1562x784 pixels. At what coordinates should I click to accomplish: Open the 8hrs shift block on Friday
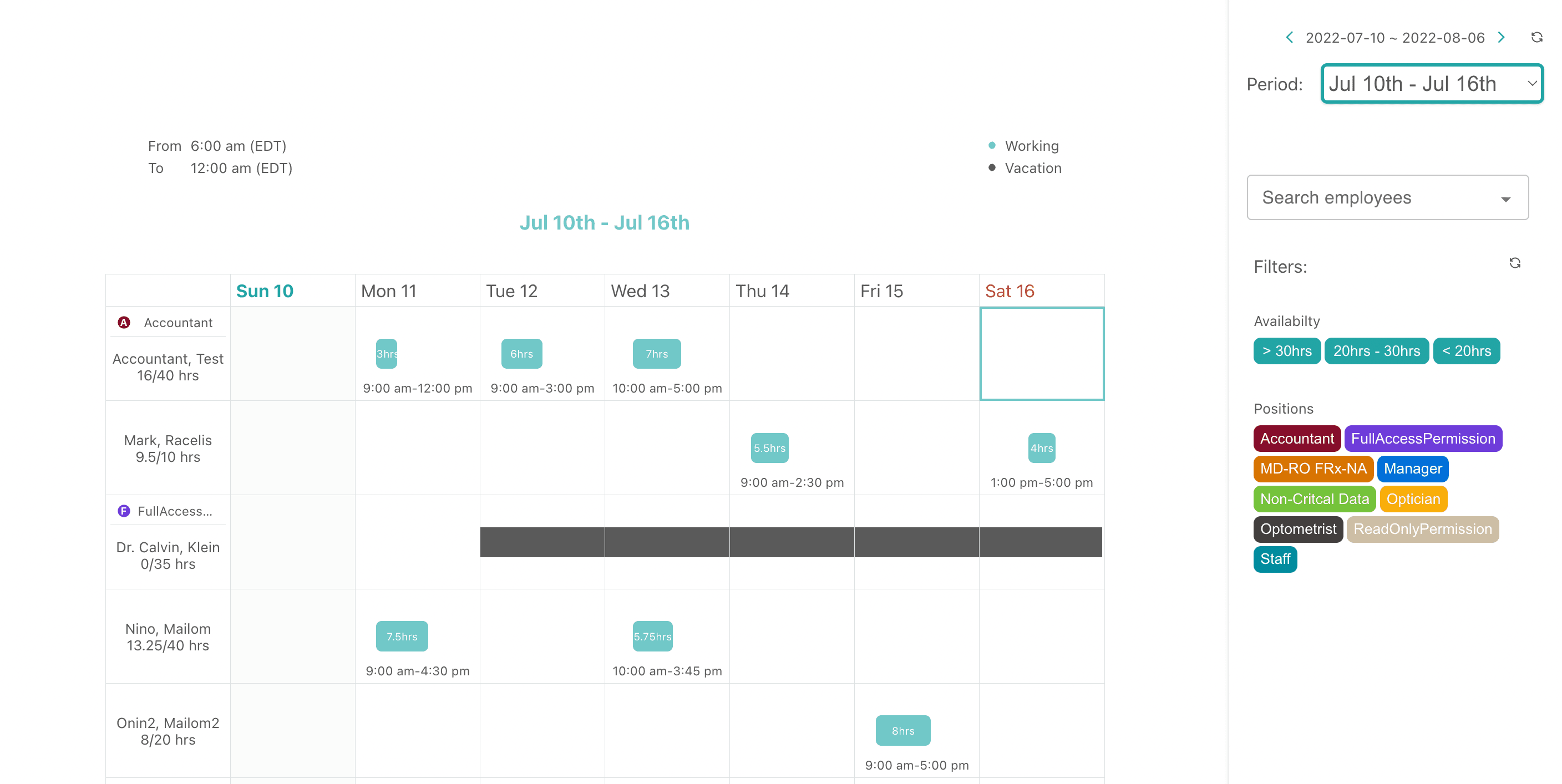902,731
